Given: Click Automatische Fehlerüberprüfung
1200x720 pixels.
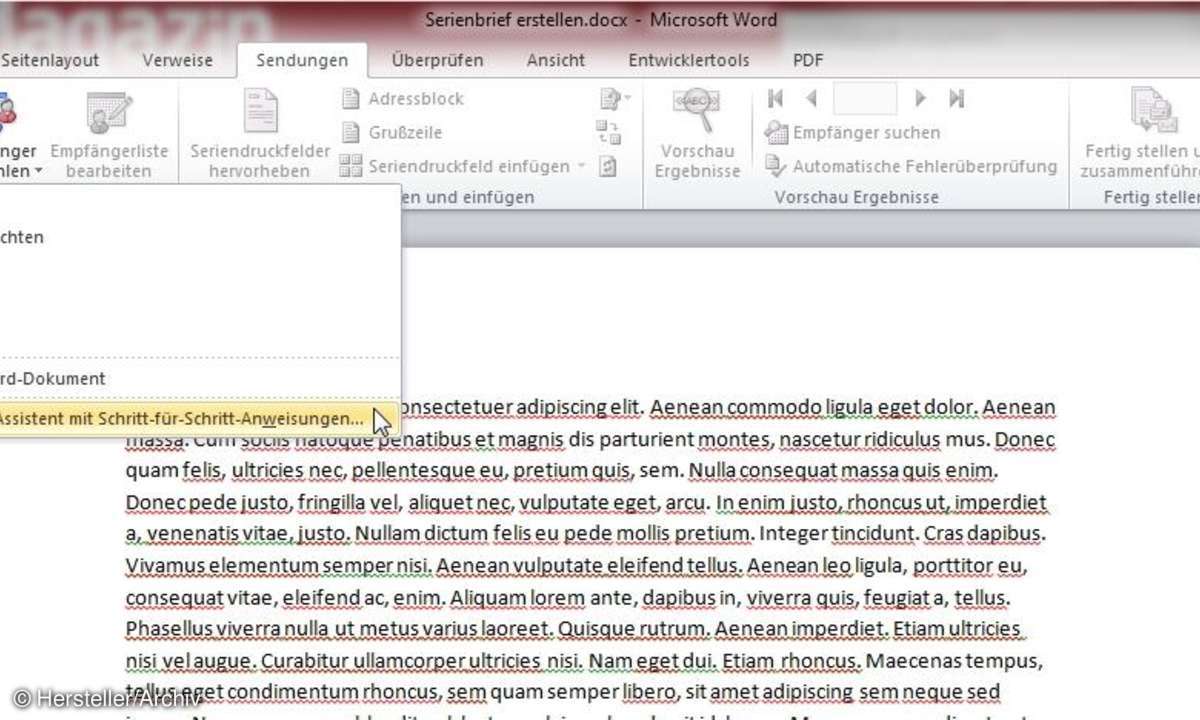Looking at the screenshot, I should (x=911, y=166).
